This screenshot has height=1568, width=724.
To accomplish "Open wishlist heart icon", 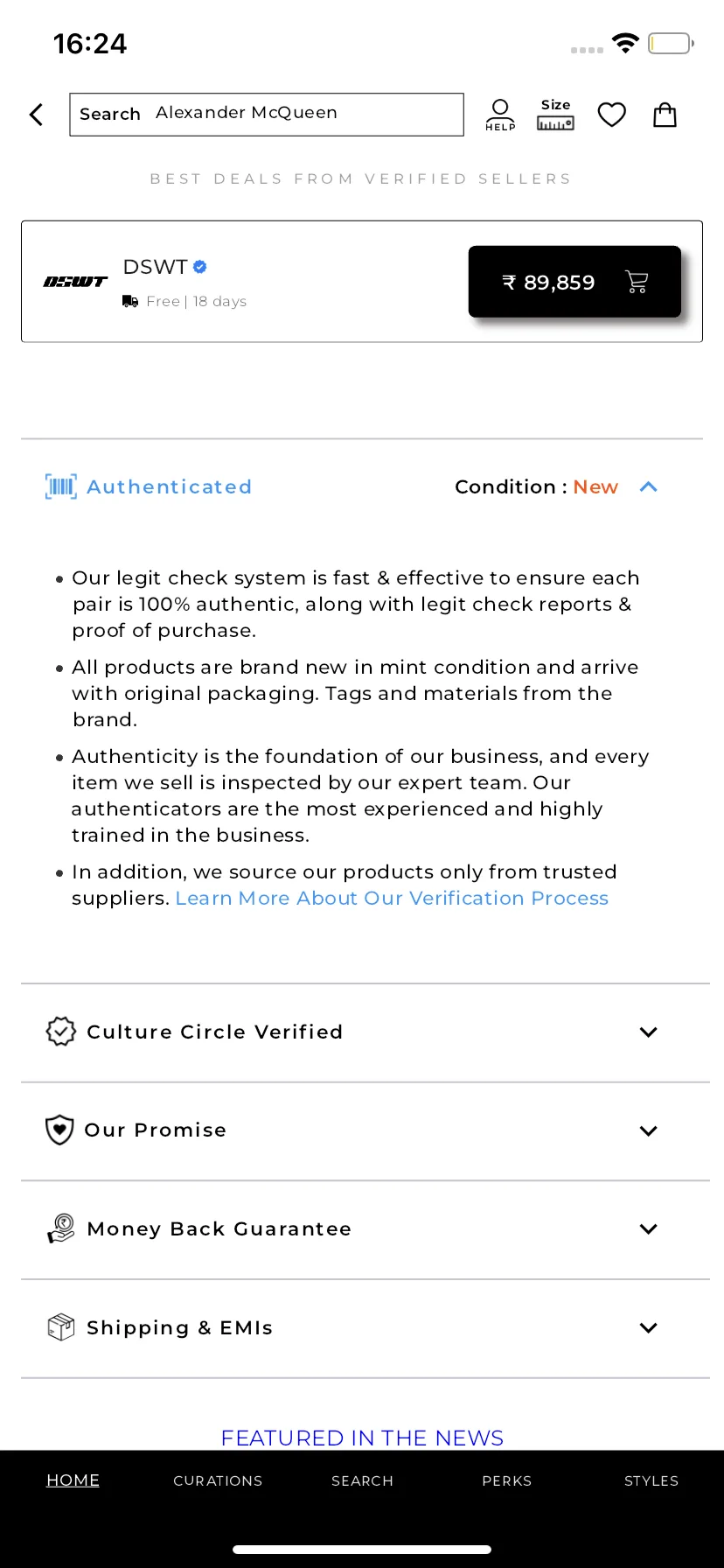I will coord(612,115).
